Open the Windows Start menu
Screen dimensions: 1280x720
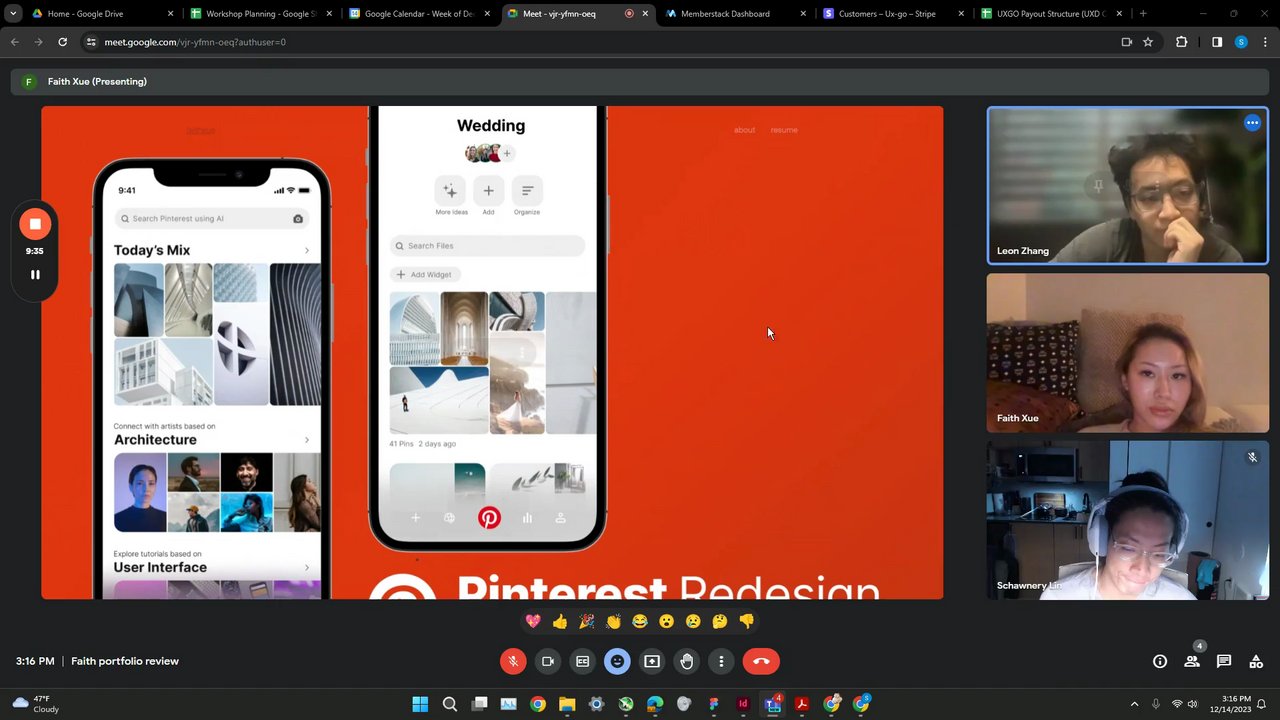pyautogui.click(x=420, y=704)
